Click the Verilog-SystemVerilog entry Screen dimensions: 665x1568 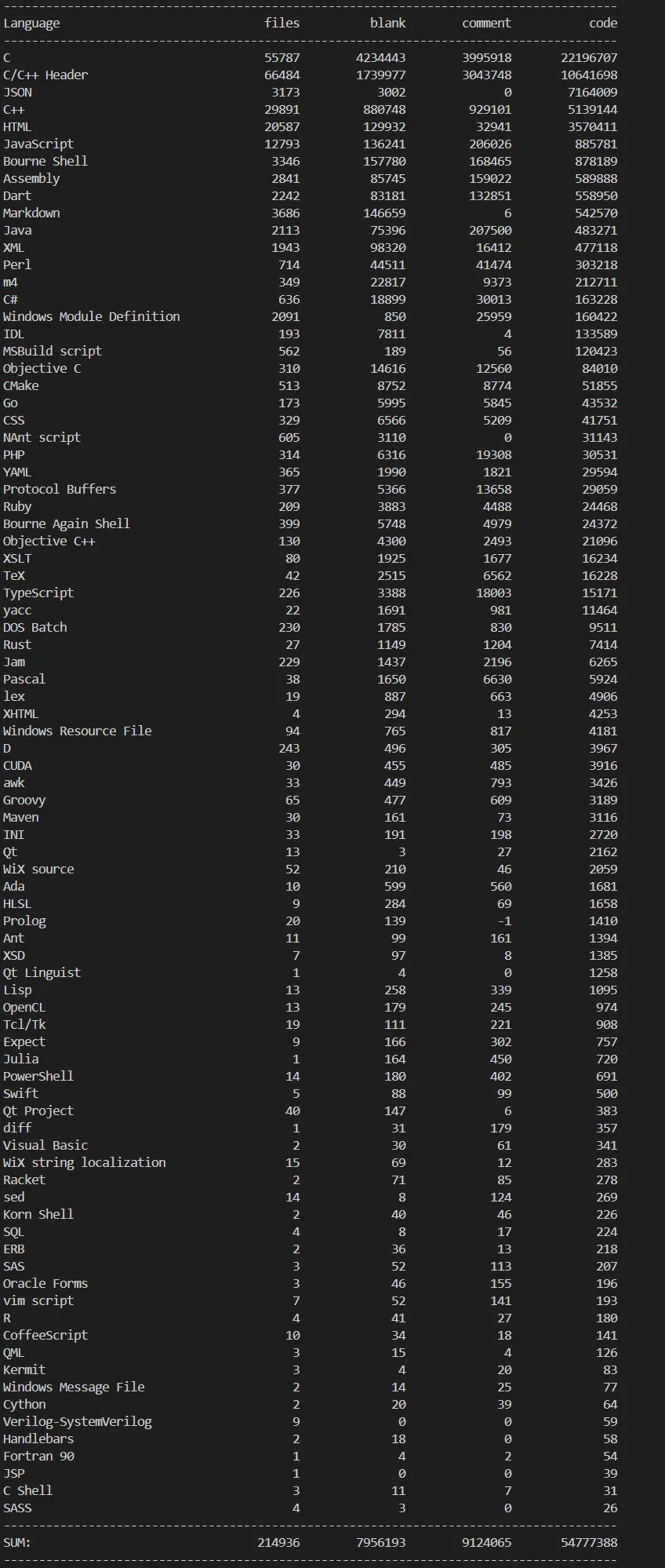point(78,1422)
